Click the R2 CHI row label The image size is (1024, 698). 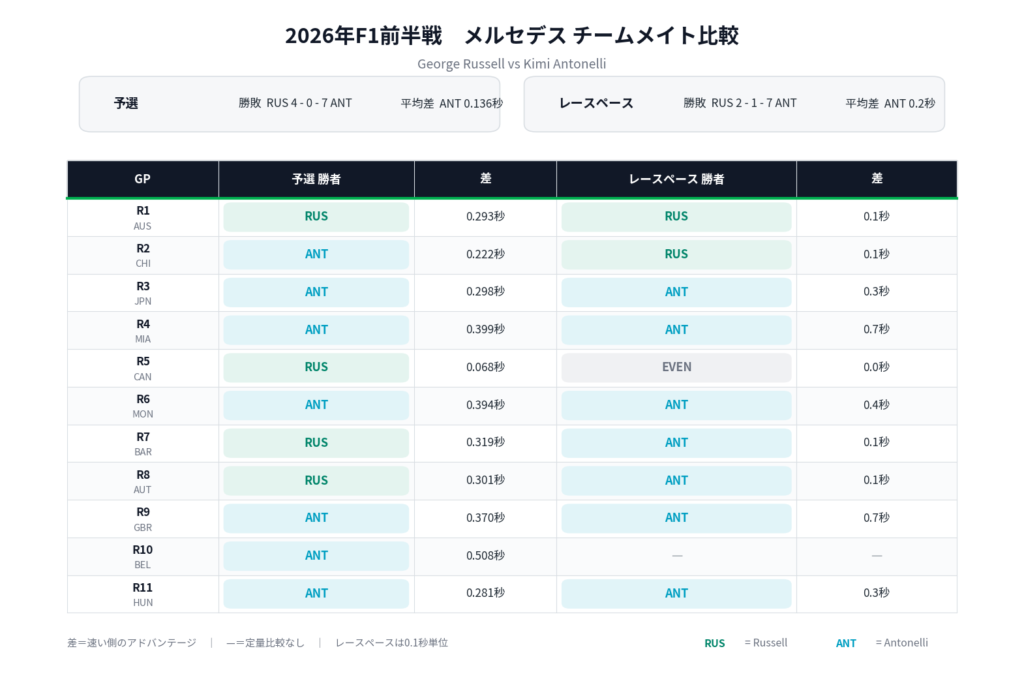(x=142, y=255)
